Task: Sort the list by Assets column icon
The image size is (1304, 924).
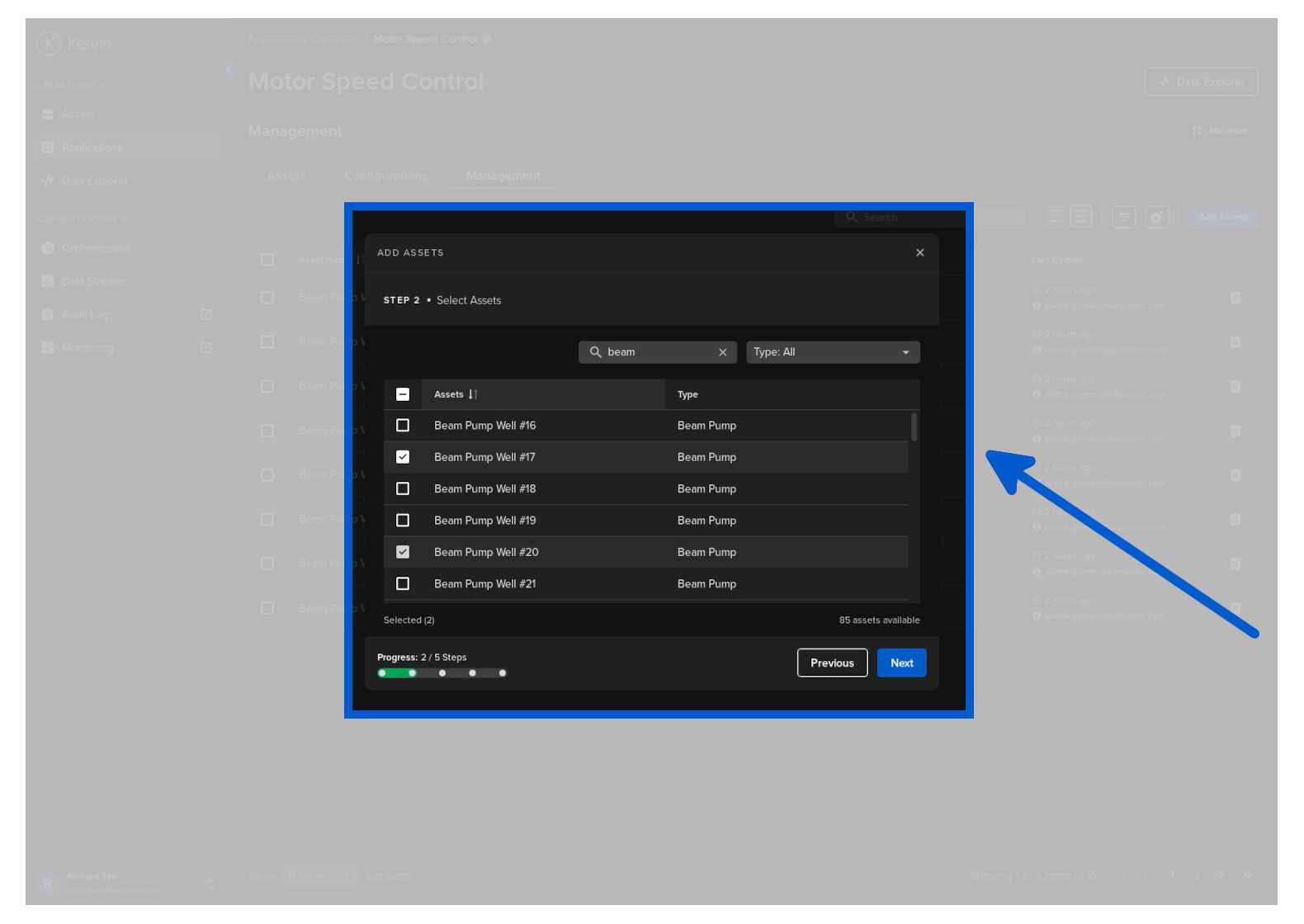Action: point(473,394)
